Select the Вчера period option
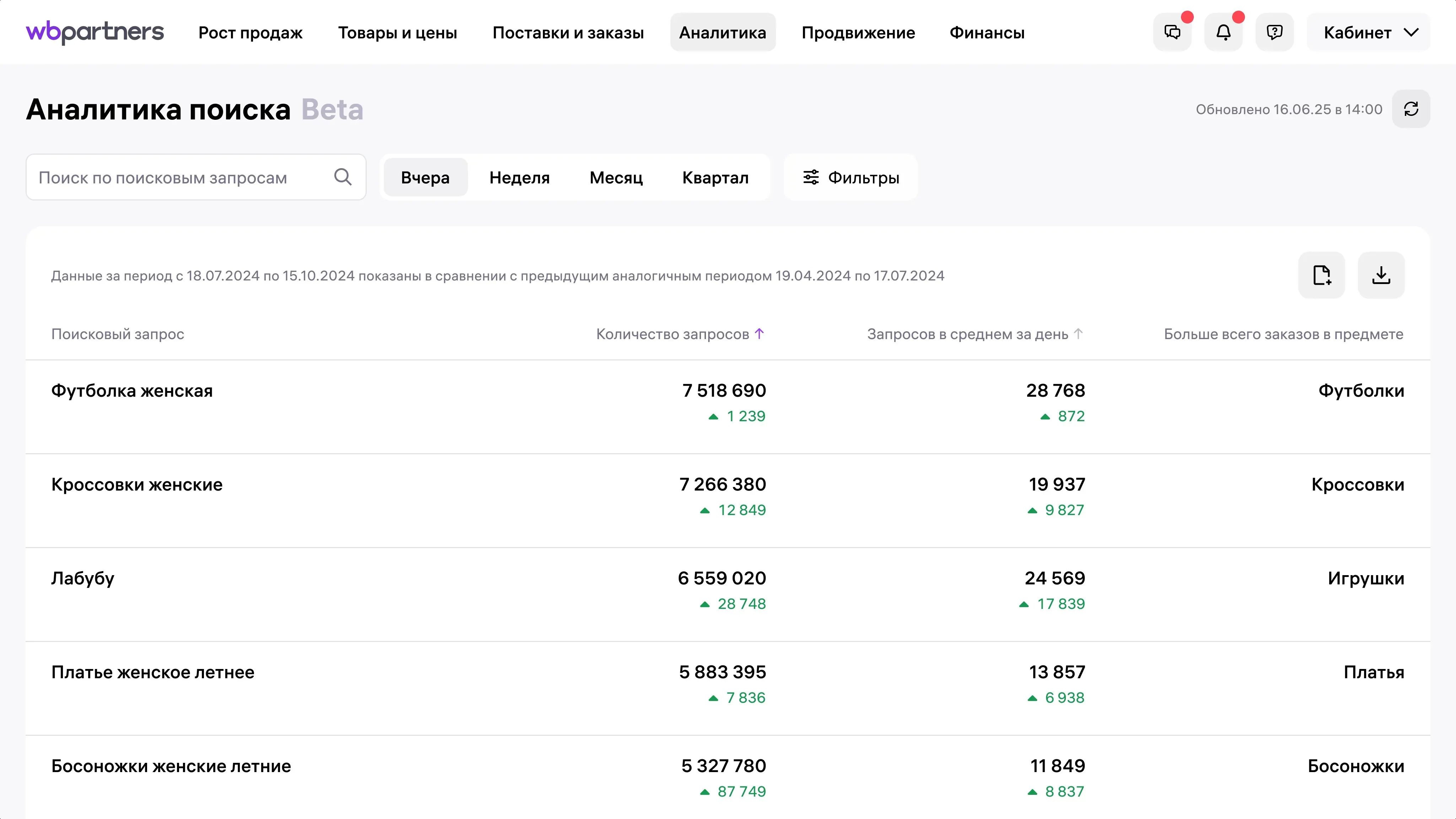 [x=425, y=178]
